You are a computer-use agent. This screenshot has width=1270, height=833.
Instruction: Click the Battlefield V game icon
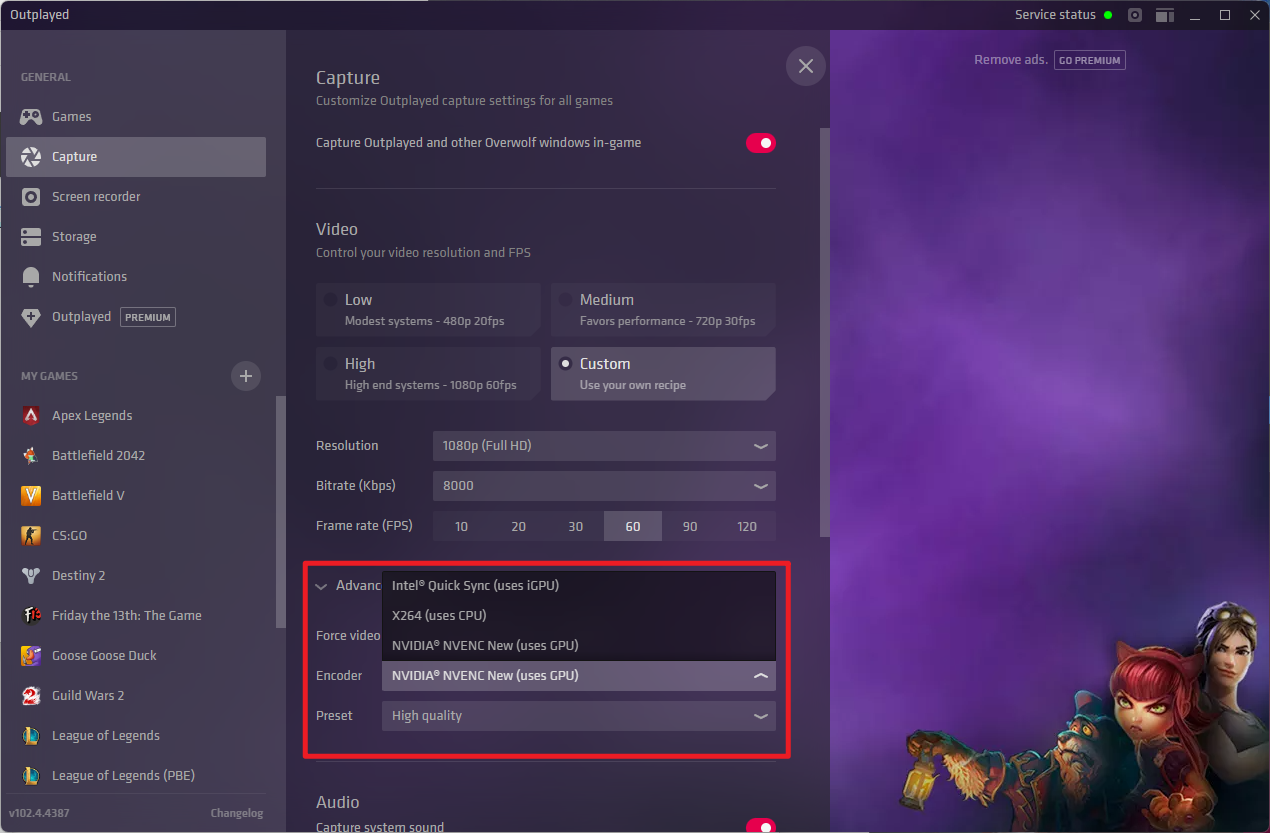click(31, 496)
